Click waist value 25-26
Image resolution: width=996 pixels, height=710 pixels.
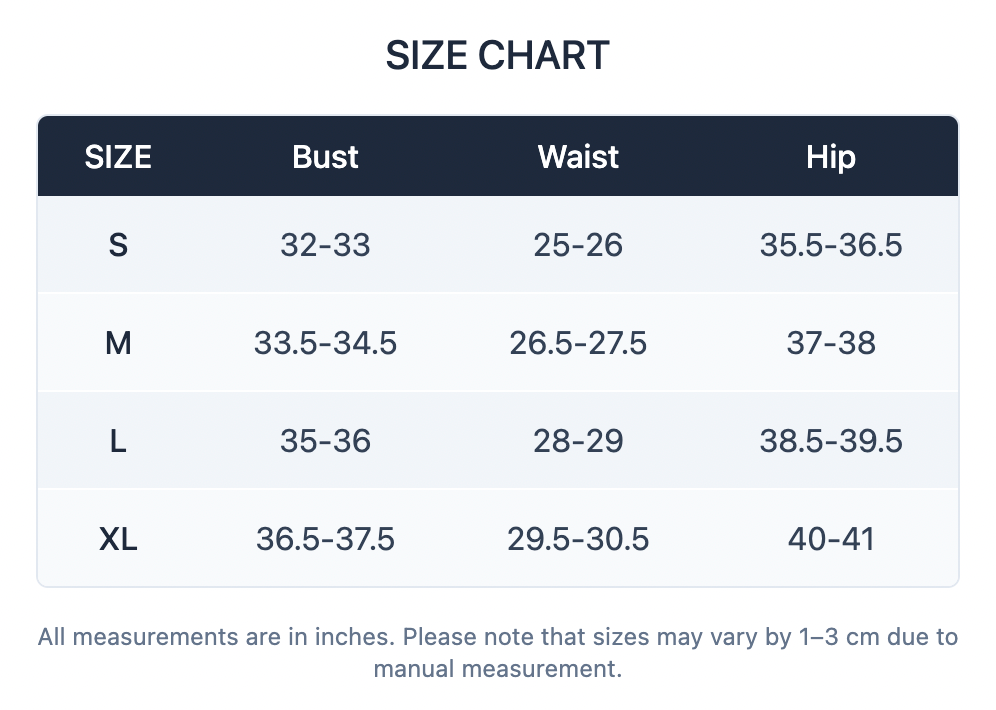point(578,245)
